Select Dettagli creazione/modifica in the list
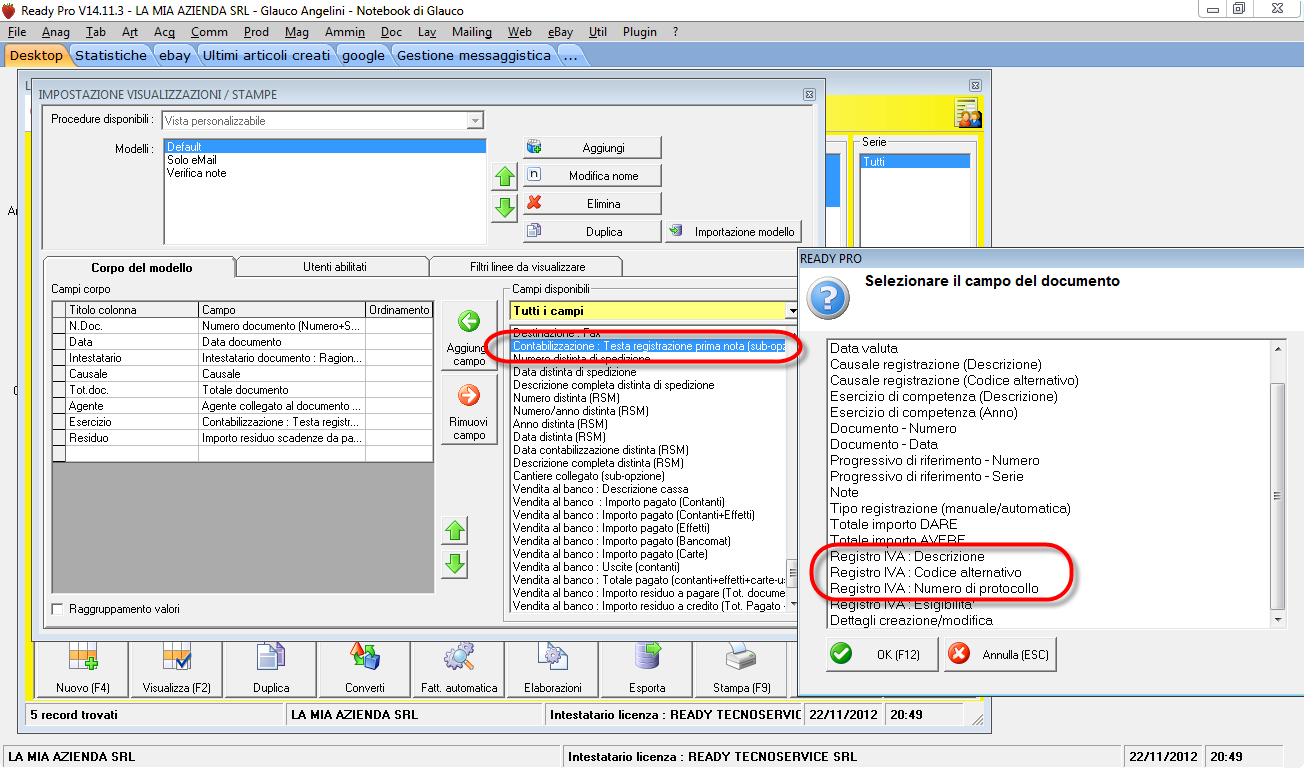Image resolution: width=1304 pixels, height=768 pixels. click(x=1048, y=620)
